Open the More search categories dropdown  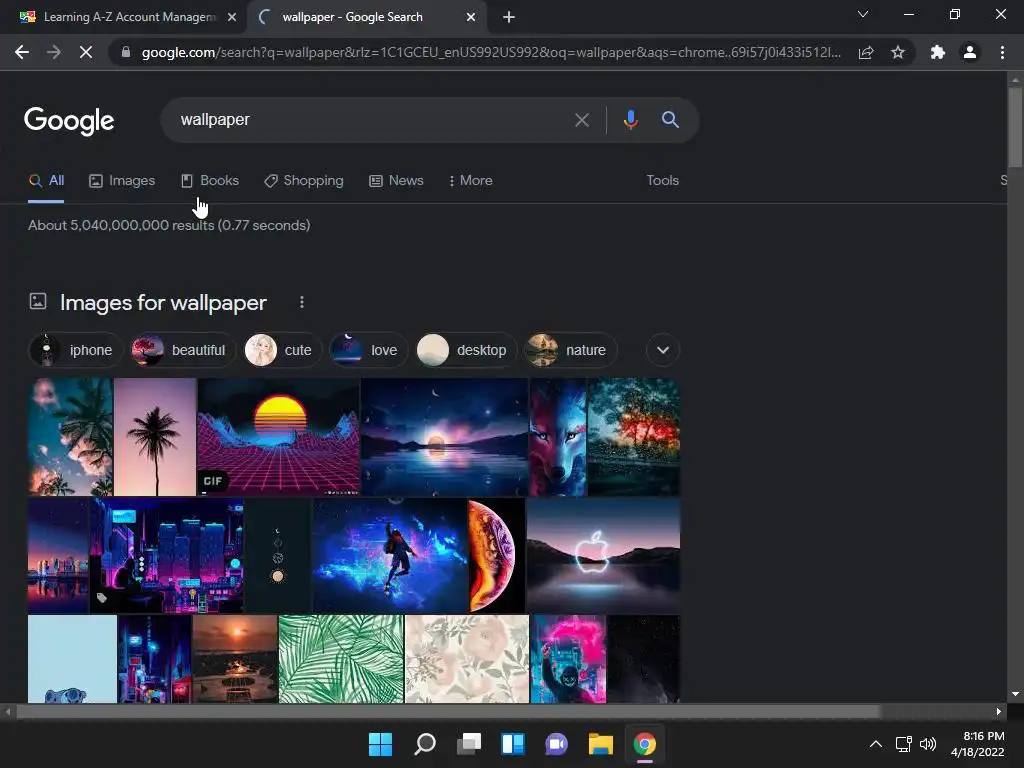[x=471, y=180]
